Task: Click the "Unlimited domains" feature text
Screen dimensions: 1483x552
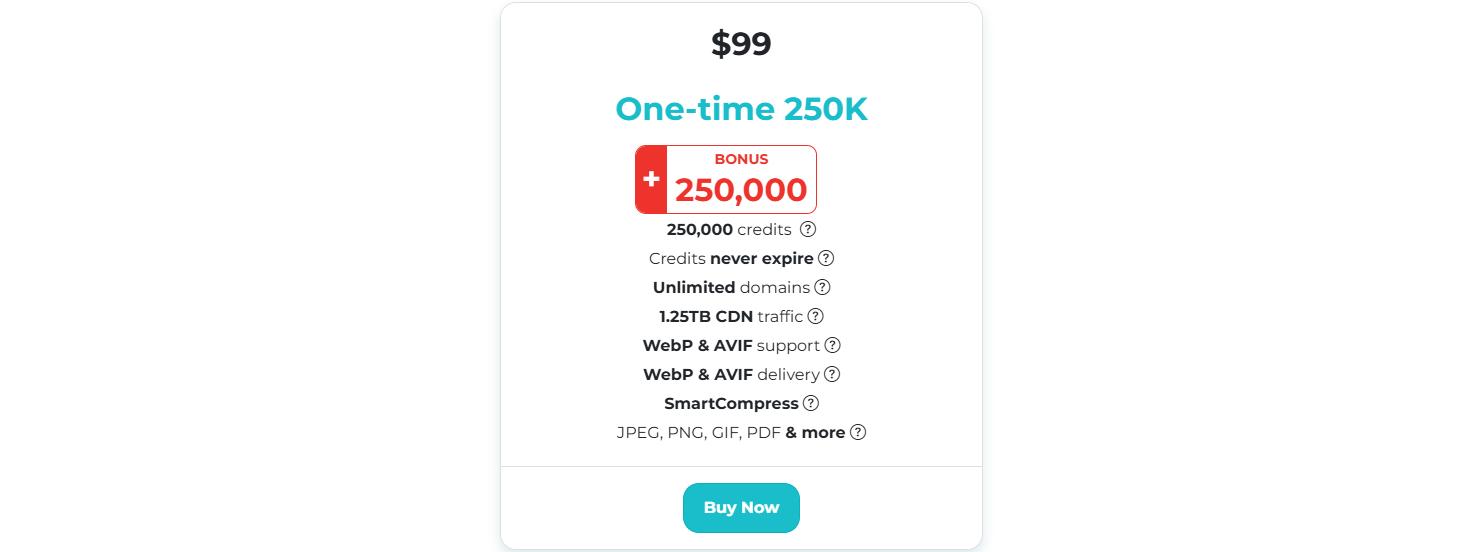Action: click(x=731, y=288)
